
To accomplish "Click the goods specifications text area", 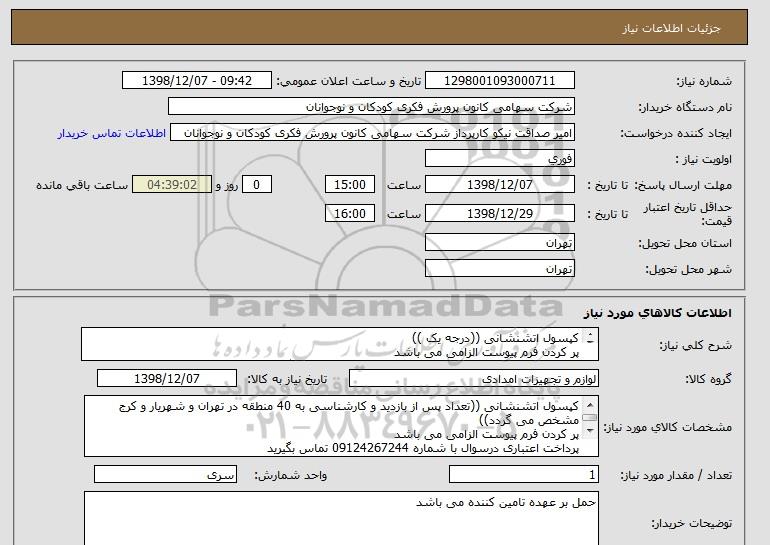I will [341, 426].
